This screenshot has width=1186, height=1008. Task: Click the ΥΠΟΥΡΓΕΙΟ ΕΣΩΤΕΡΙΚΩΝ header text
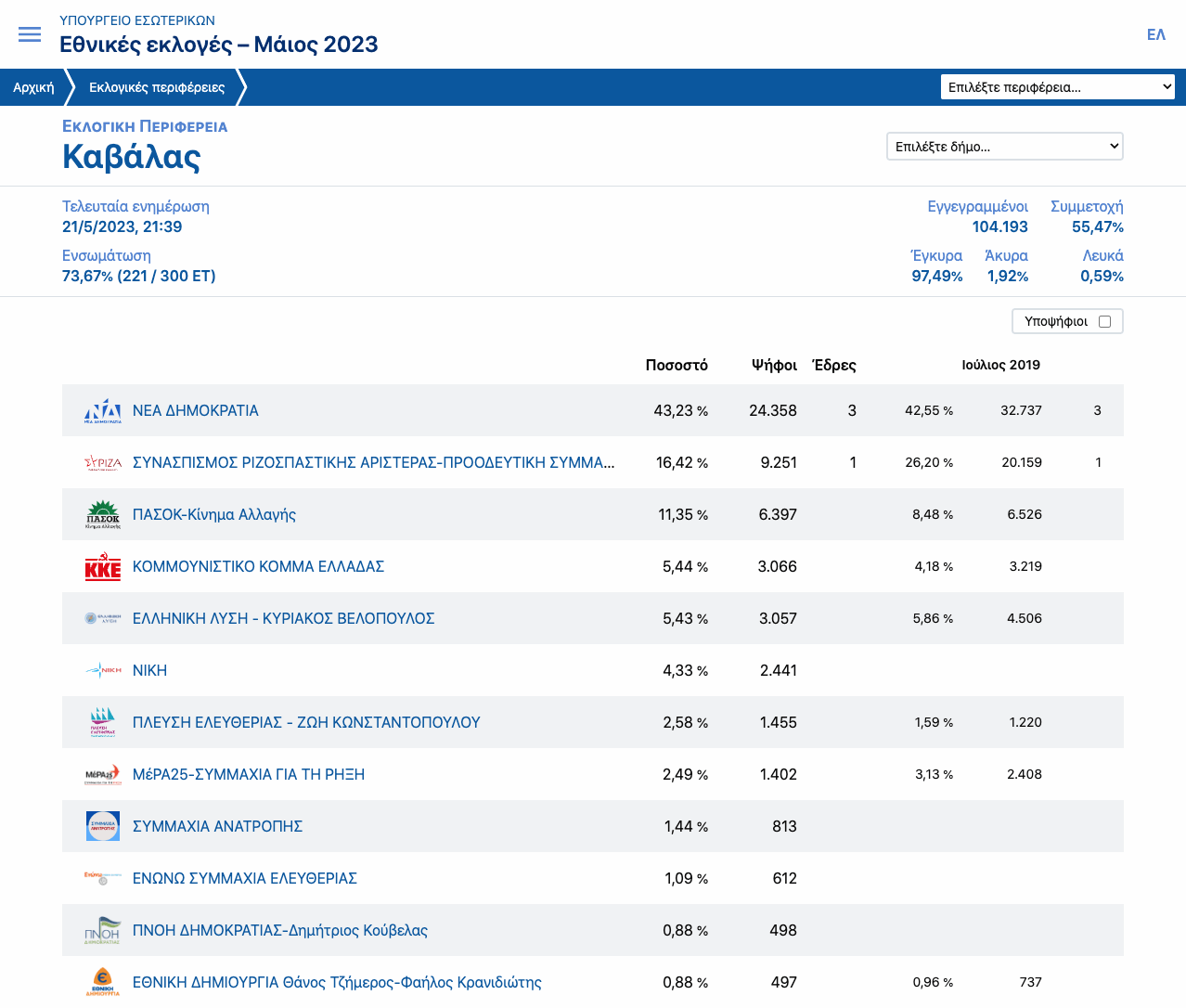pyautogui.click(x=137, y=20)
